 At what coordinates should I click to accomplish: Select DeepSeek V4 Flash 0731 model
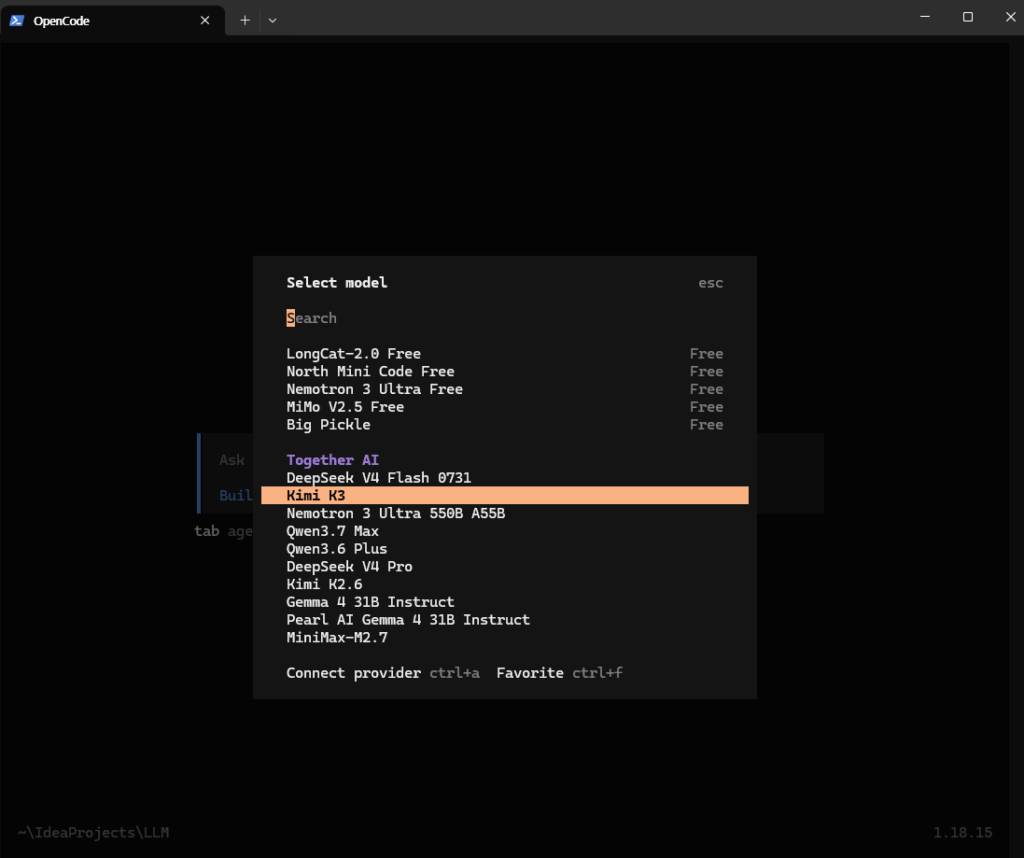[x=504, y=477]
